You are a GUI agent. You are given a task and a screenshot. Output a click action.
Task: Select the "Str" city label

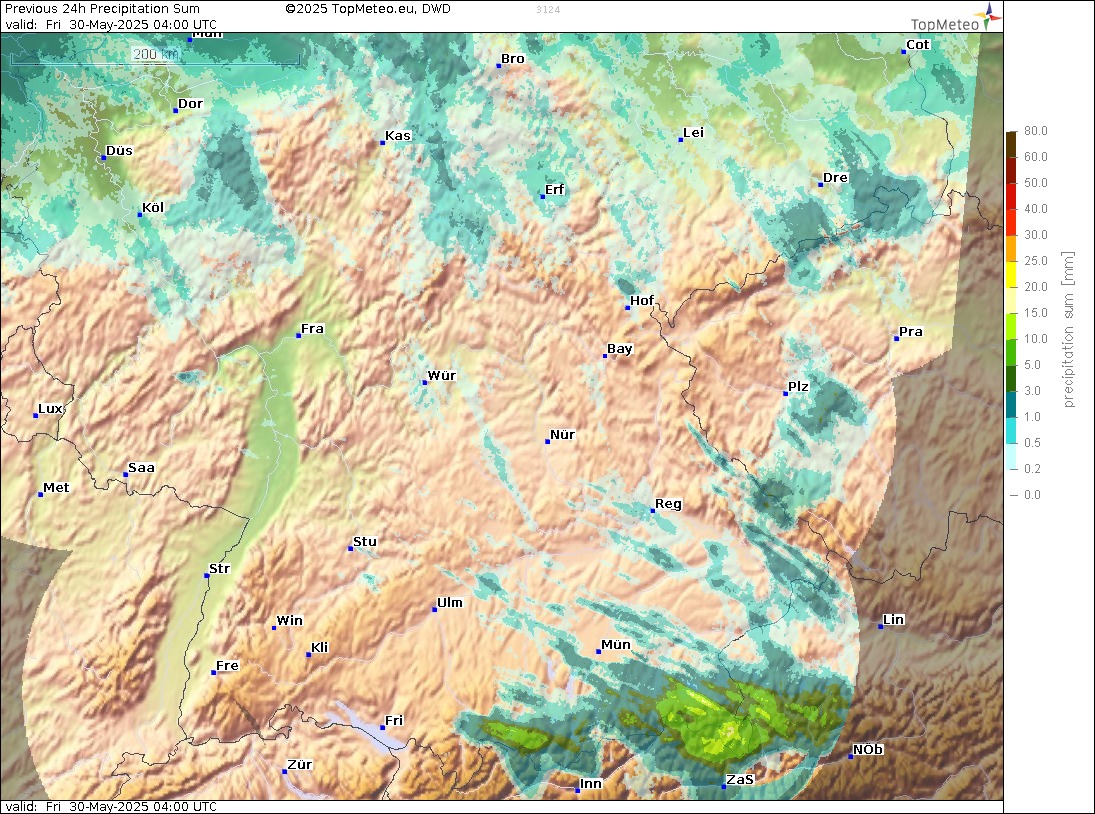click(219, 569)
